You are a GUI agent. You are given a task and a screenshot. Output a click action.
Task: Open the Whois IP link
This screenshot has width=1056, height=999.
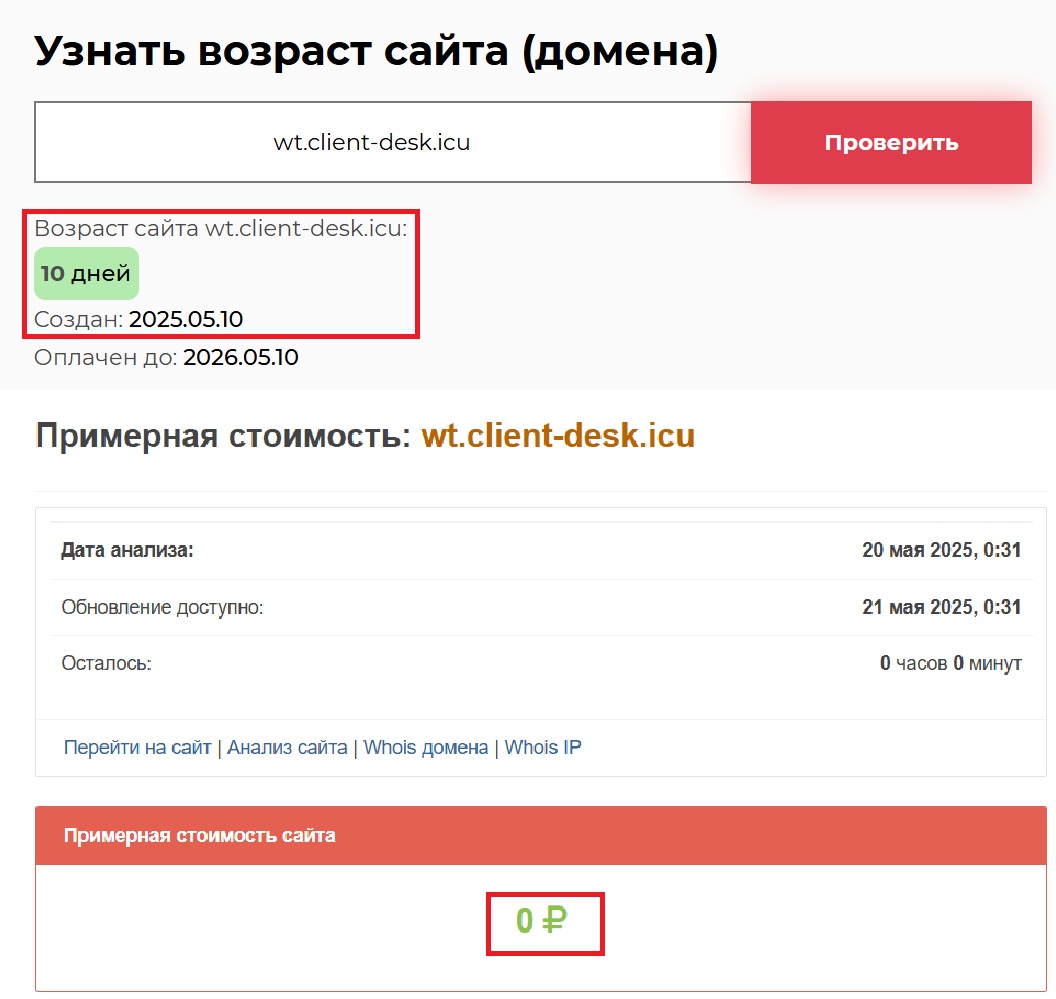click(x=543, y=747)
